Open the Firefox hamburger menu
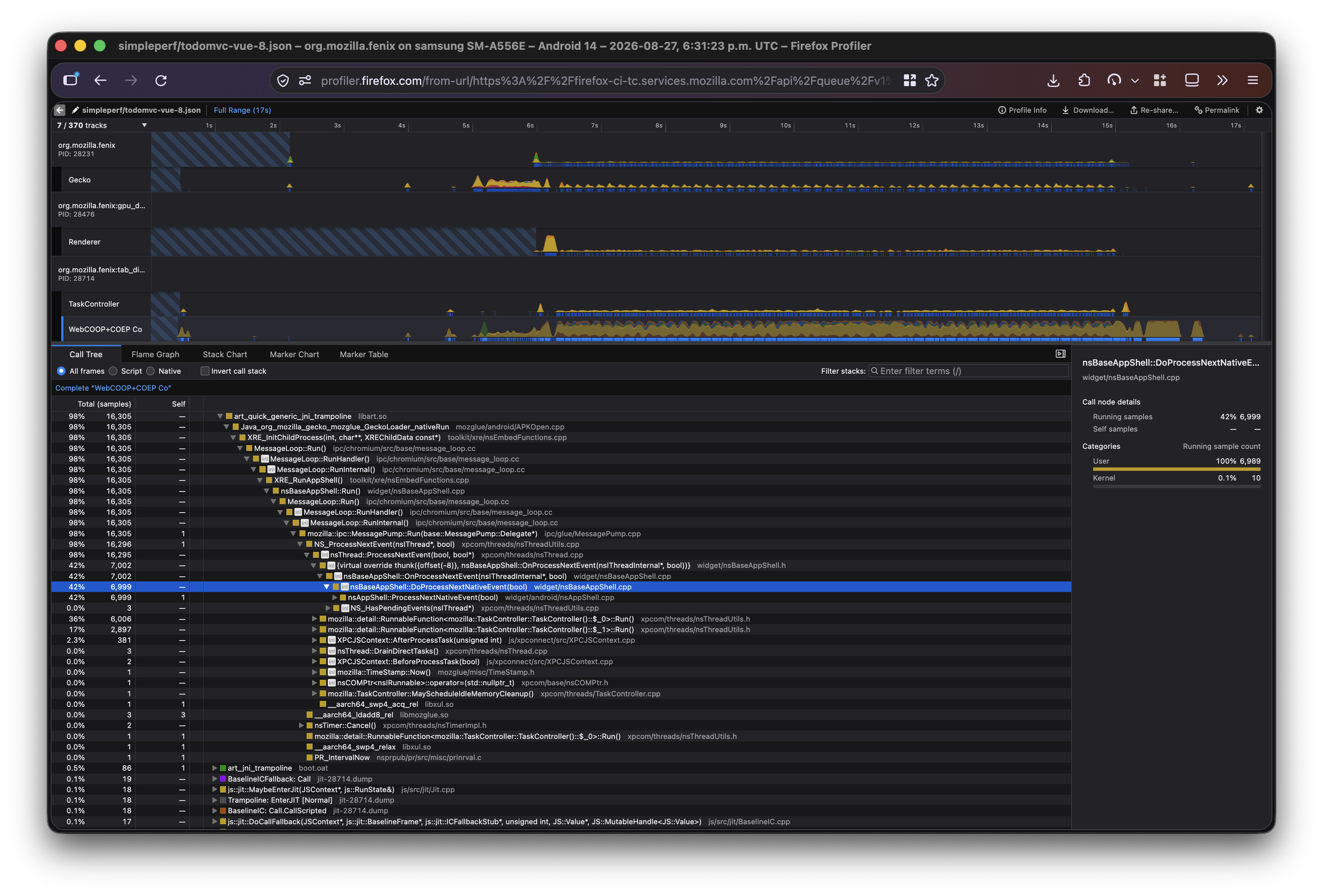This screenshot has height=896, width=1323. 1253,80
